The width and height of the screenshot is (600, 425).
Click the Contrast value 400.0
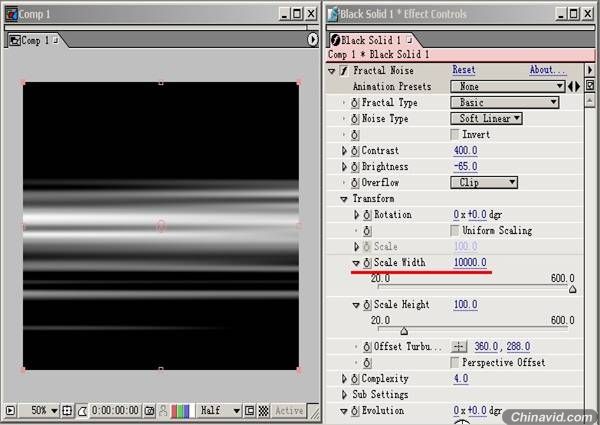[465, 151]
